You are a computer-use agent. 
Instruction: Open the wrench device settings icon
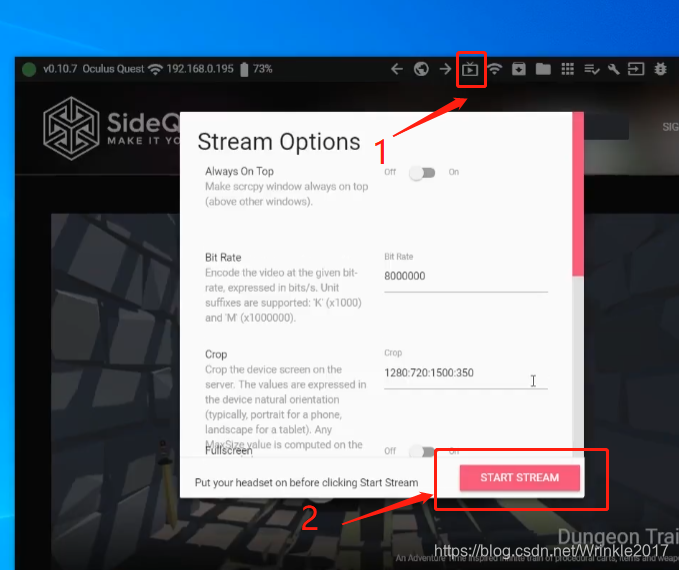coord(614,69)
